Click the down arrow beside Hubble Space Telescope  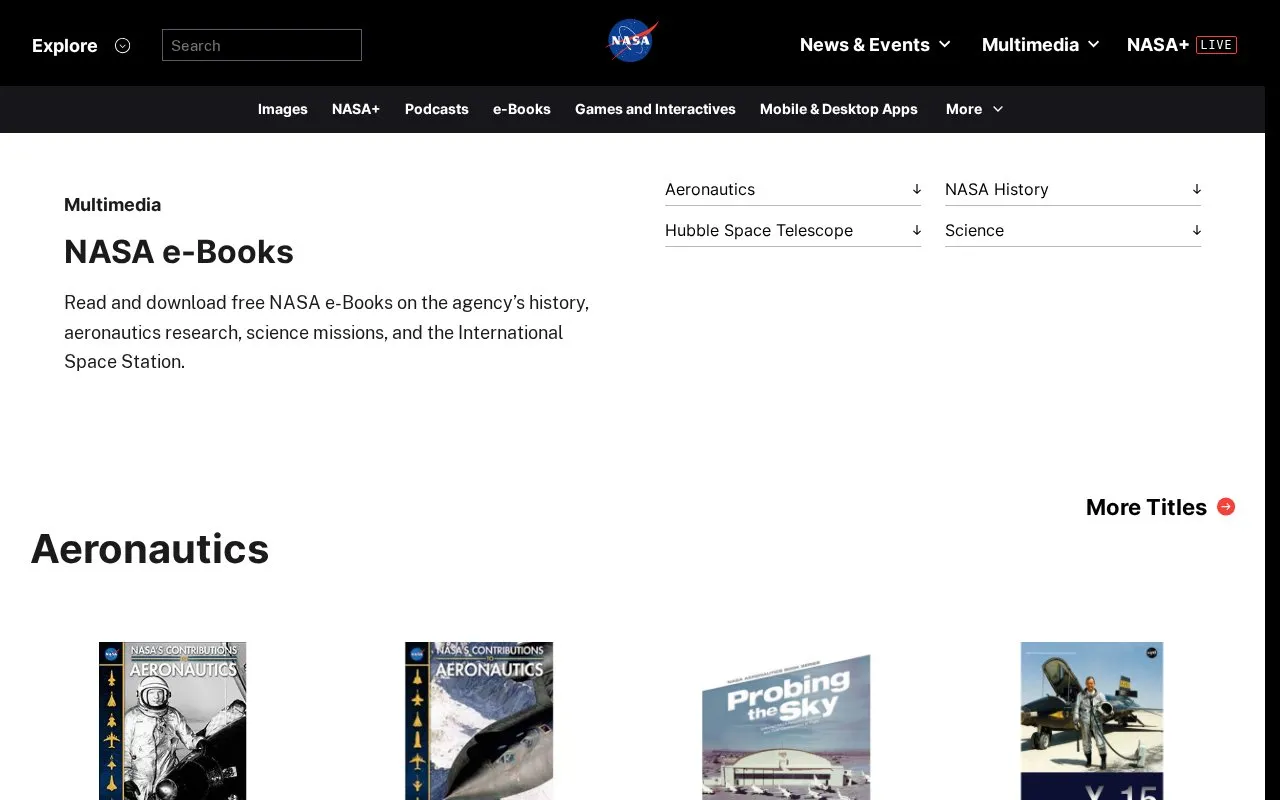coord(916,230)
